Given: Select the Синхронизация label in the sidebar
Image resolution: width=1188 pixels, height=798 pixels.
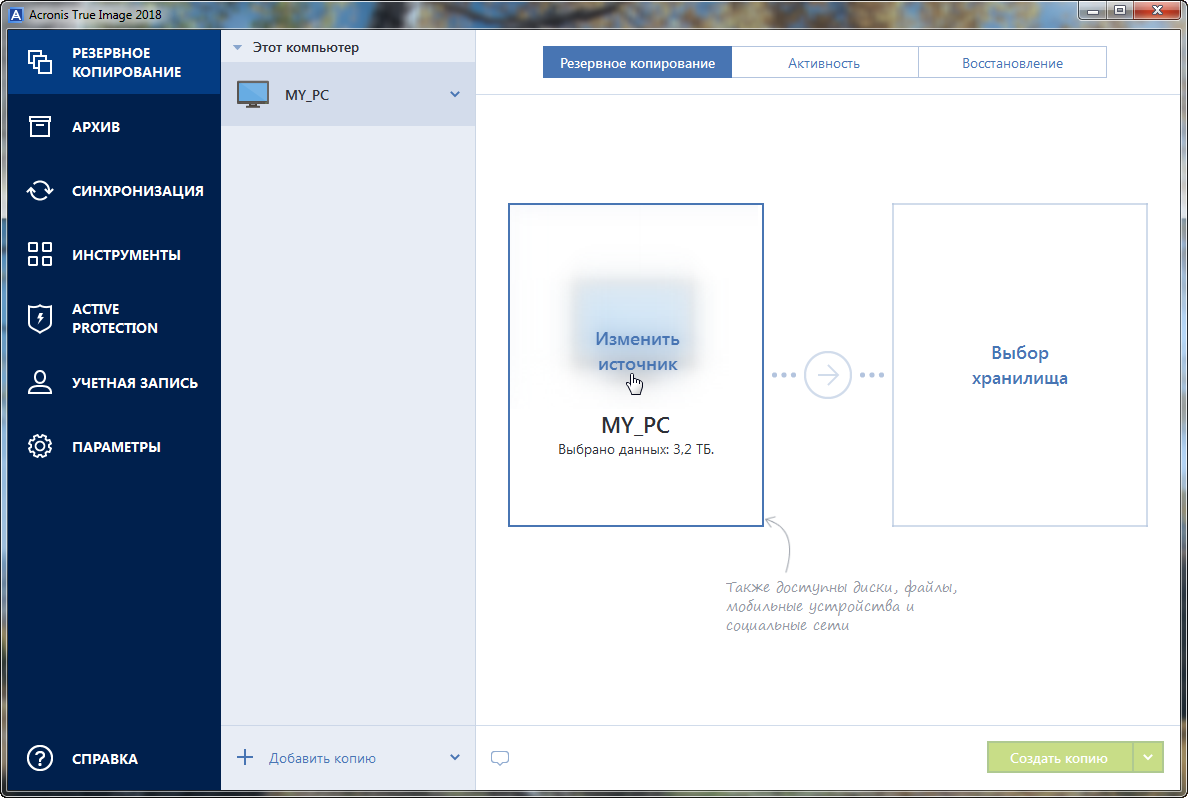Looking at the screenshot, I should coord(138,191).
